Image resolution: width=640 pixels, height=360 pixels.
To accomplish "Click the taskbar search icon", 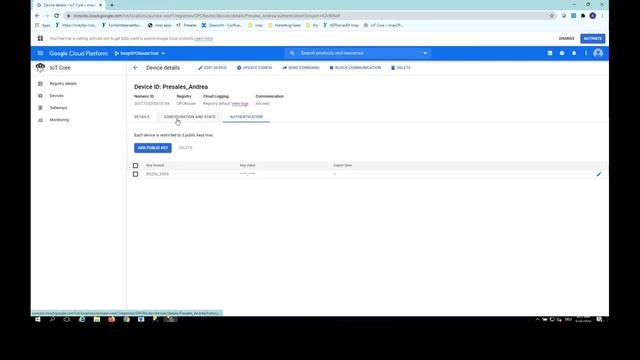I will [x=52, y=320].
